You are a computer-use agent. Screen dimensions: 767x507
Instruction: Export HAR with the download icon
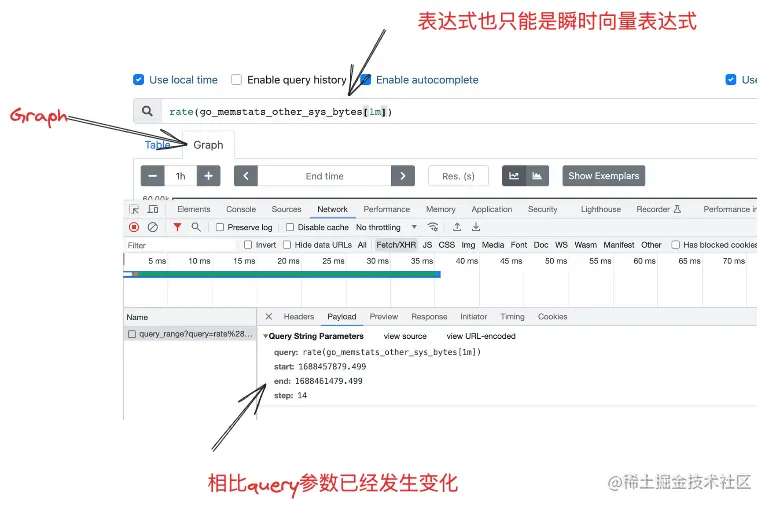tap(476, 227)
